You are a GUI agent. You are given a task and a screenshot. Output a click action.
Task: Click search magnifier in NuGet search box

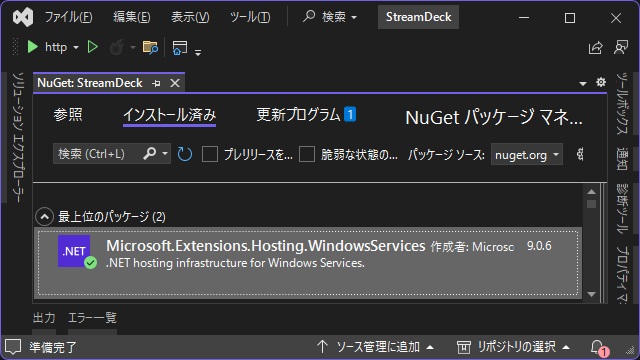(149, 154)
